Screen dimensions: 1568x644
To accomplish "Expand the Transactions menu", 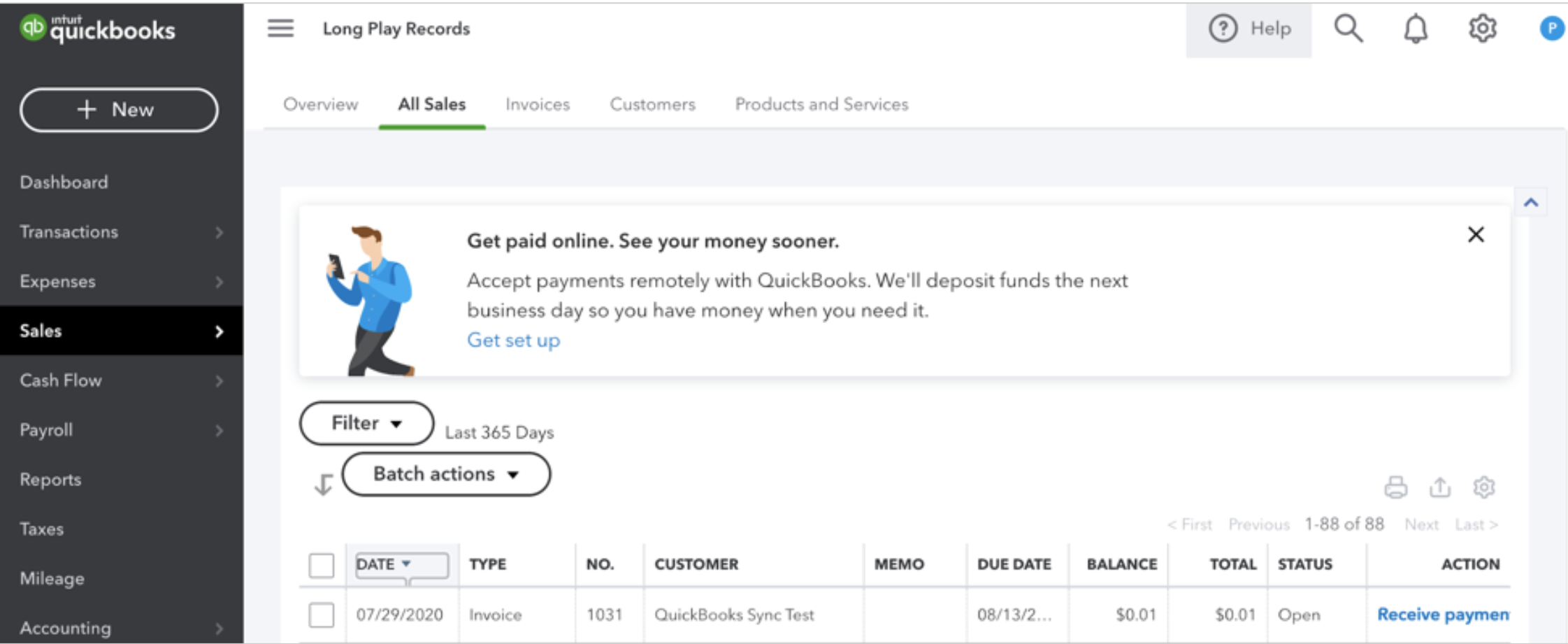I will click(x=122, y=232).
